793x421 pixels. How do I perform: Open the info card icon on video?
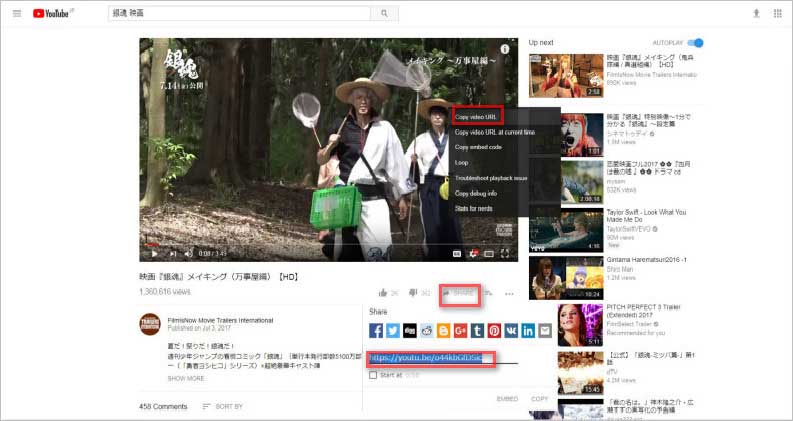pos(505,49)
